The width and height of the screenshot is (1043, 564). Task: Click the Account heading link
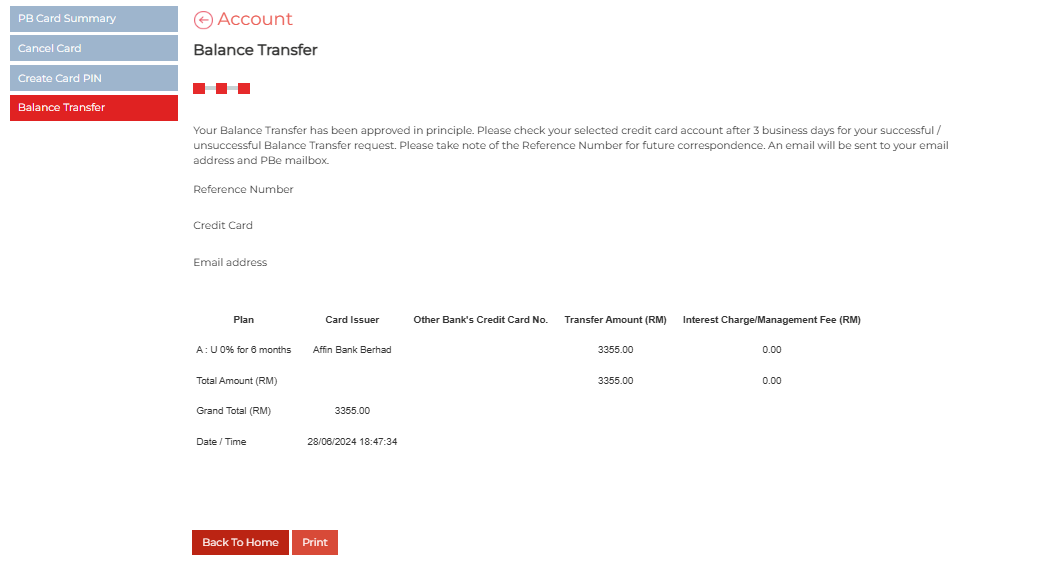(255, 20)
